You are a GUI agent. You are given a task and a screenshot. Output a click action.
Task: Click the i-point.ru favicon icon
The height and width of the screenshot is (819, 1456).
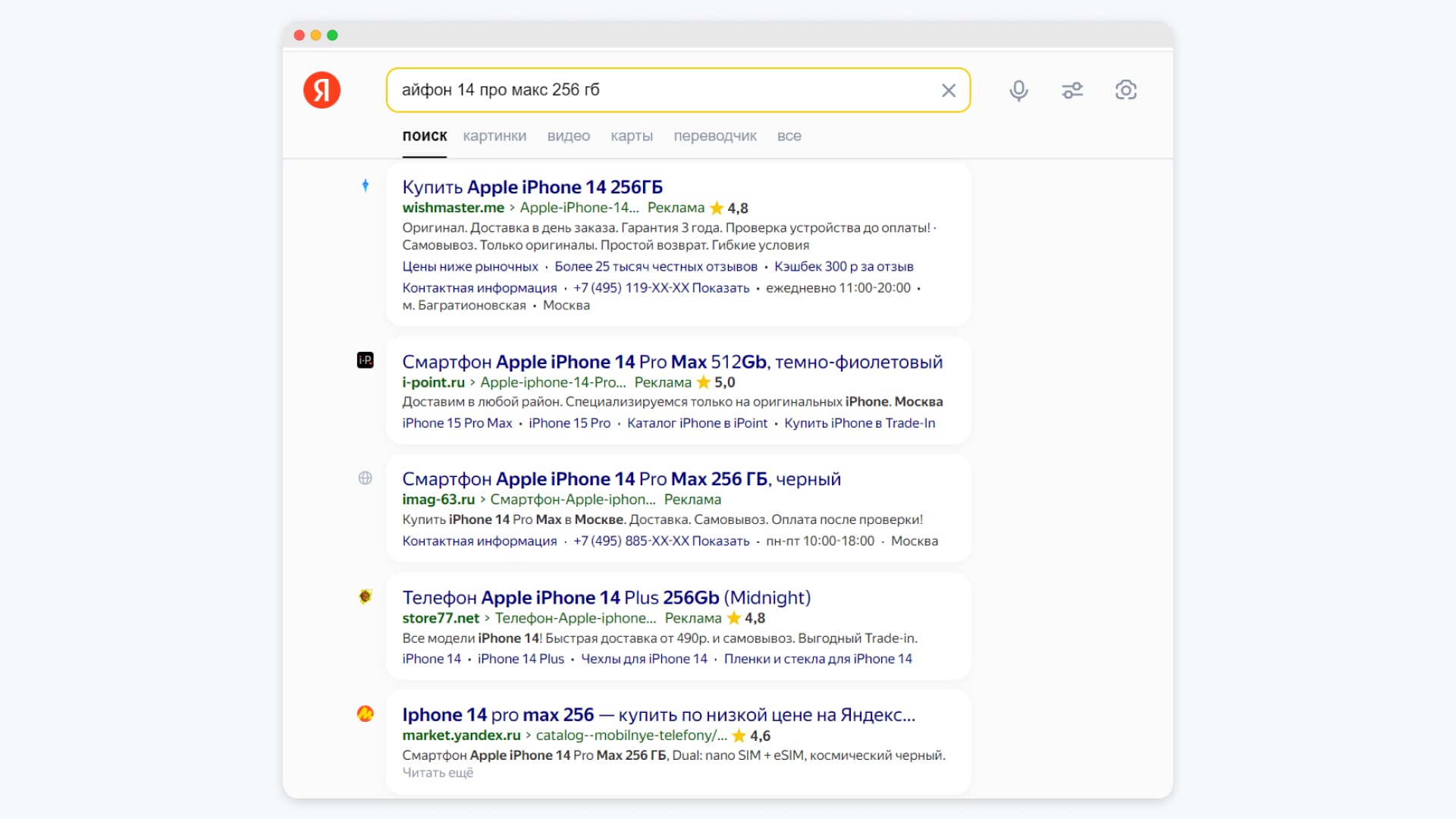coord(366,360)
